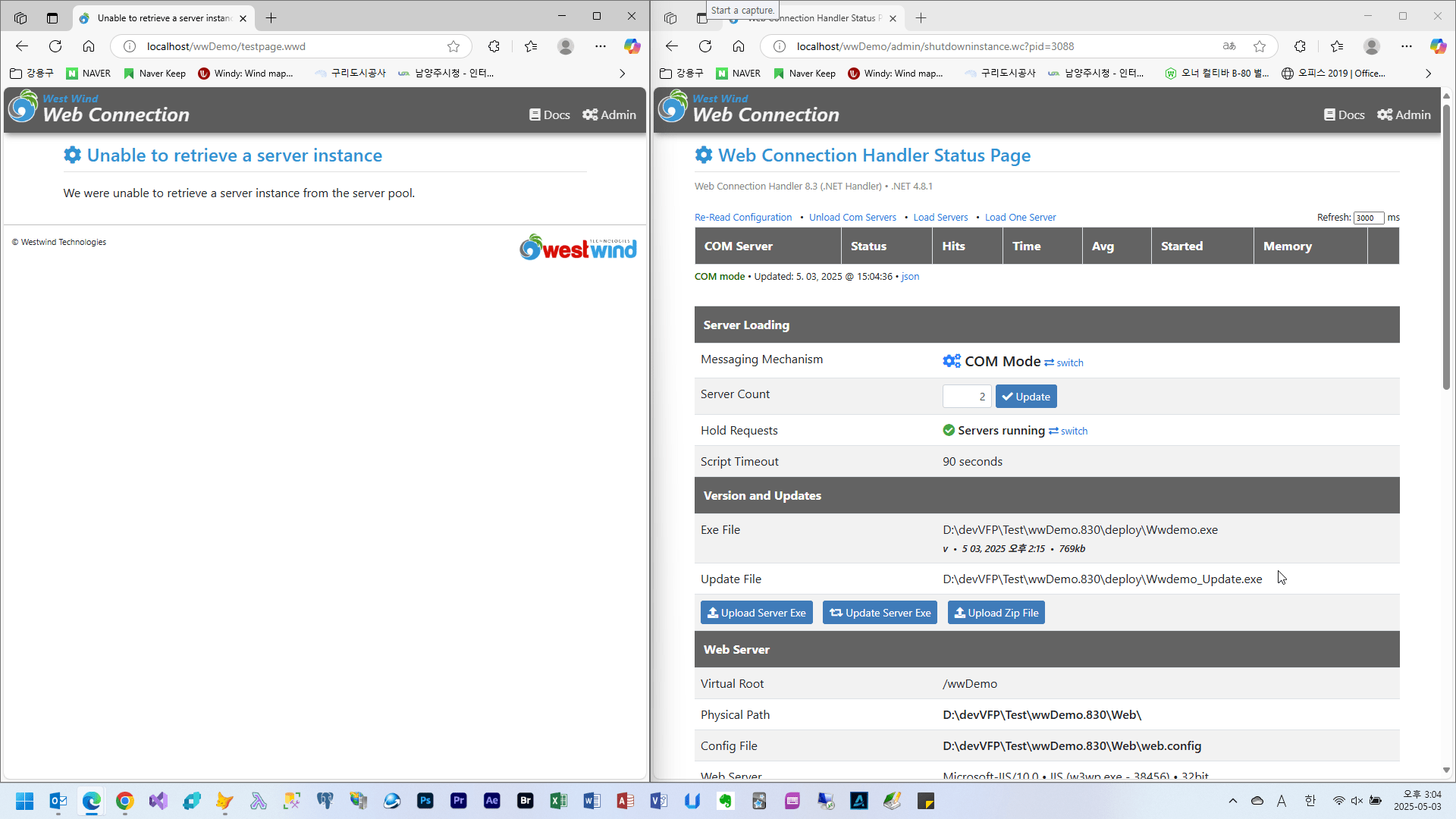Open 'Windy: Wind map' bookmark in the left browser
The image size is (1456, 819).
click(246, 74)
